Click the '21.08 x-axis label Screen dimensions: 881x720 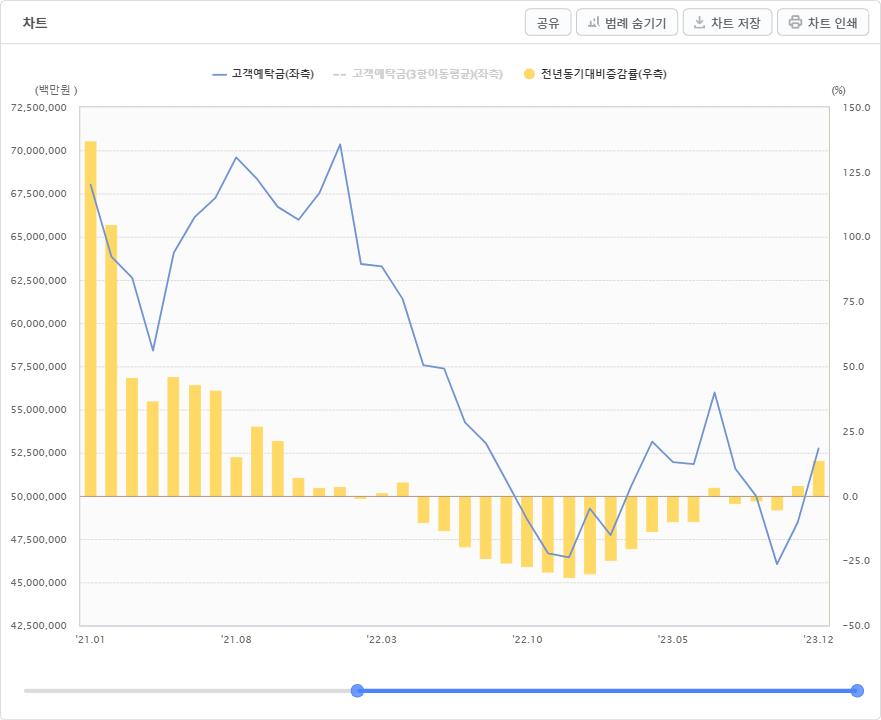236,640
